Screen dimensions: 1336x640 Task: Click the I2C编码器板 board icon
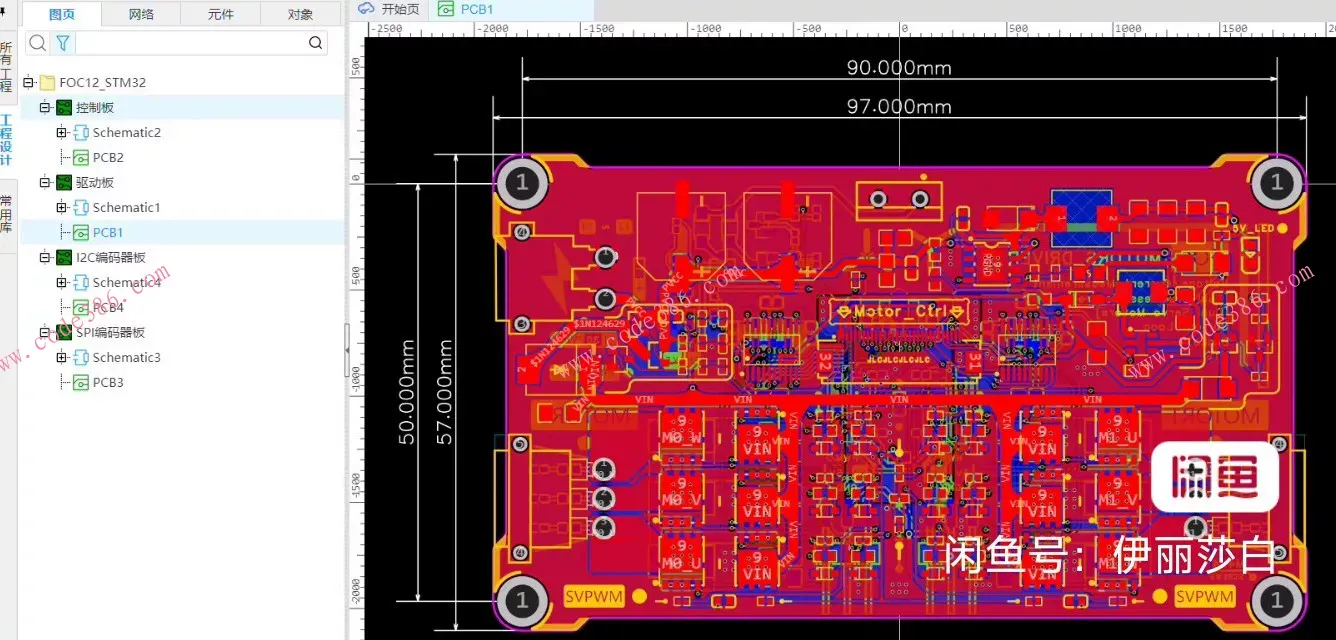[x=64, y=257]
